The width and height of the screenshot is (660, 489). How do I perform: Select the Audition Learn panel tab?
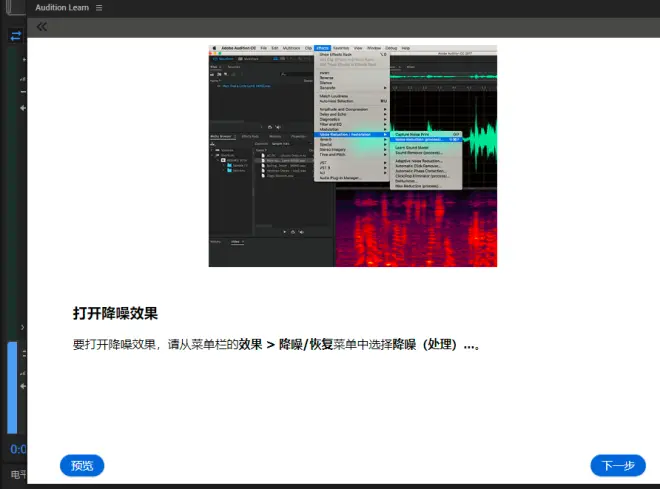tap(62, 8)
